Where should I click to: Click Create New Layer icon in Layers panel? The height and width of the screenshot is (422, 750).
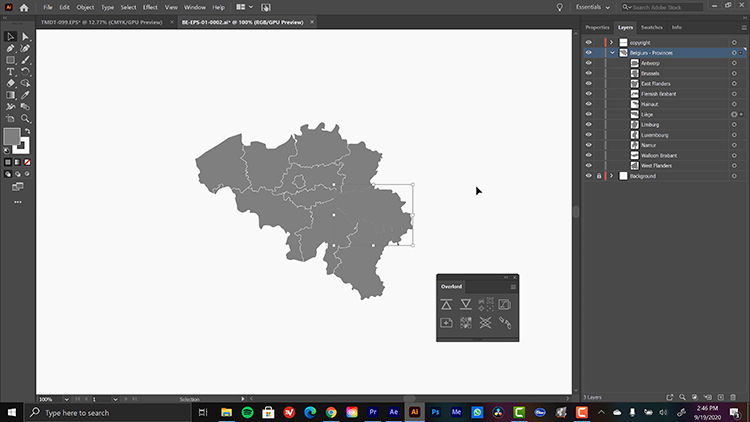click(x=721, y=397)
